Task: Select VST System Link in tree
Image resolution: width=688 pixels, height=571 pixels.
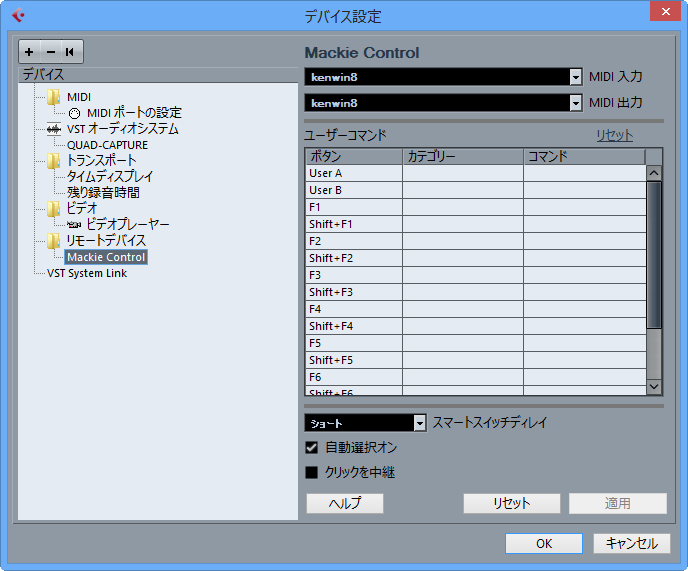Action: coord(87,273)
